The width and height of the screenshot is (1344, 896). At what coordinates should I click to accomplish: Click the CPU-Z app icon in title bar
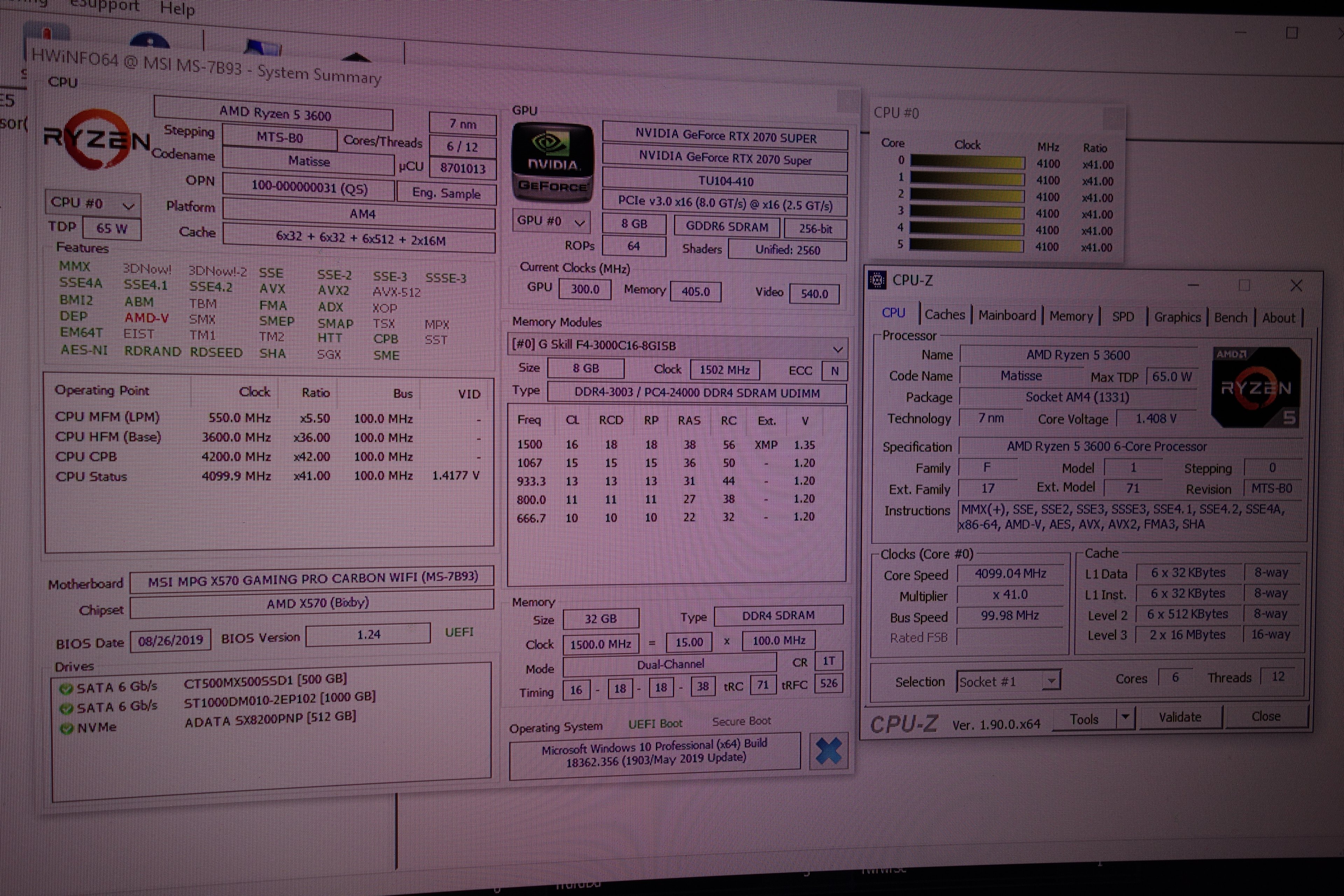pos(877,280)
